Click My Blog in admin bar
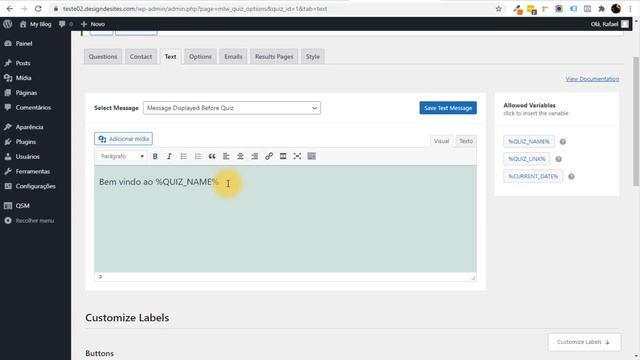Viewport: 640px width, 360px height. [36, 24]
